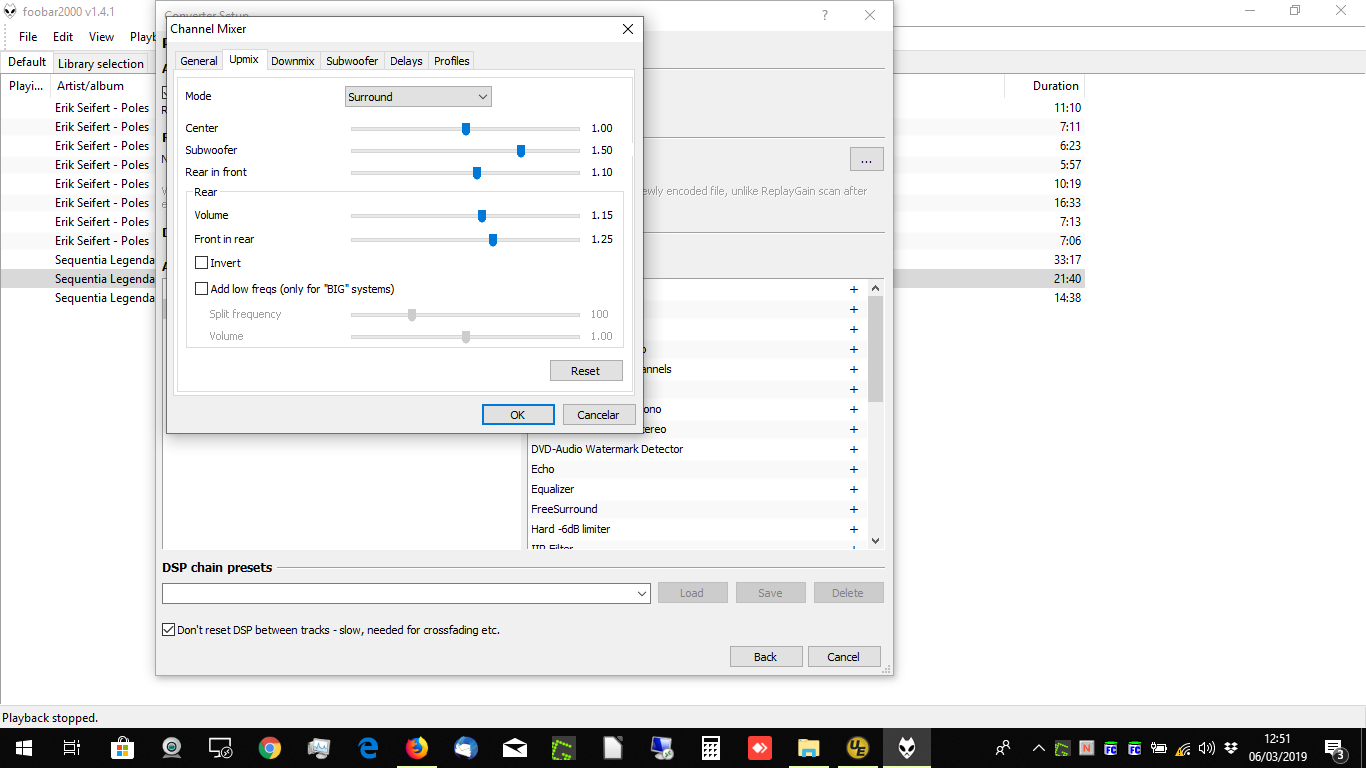Click the Subwoofer slider handle
This screenshot has width=1366, height=768.
pos(521,150)
